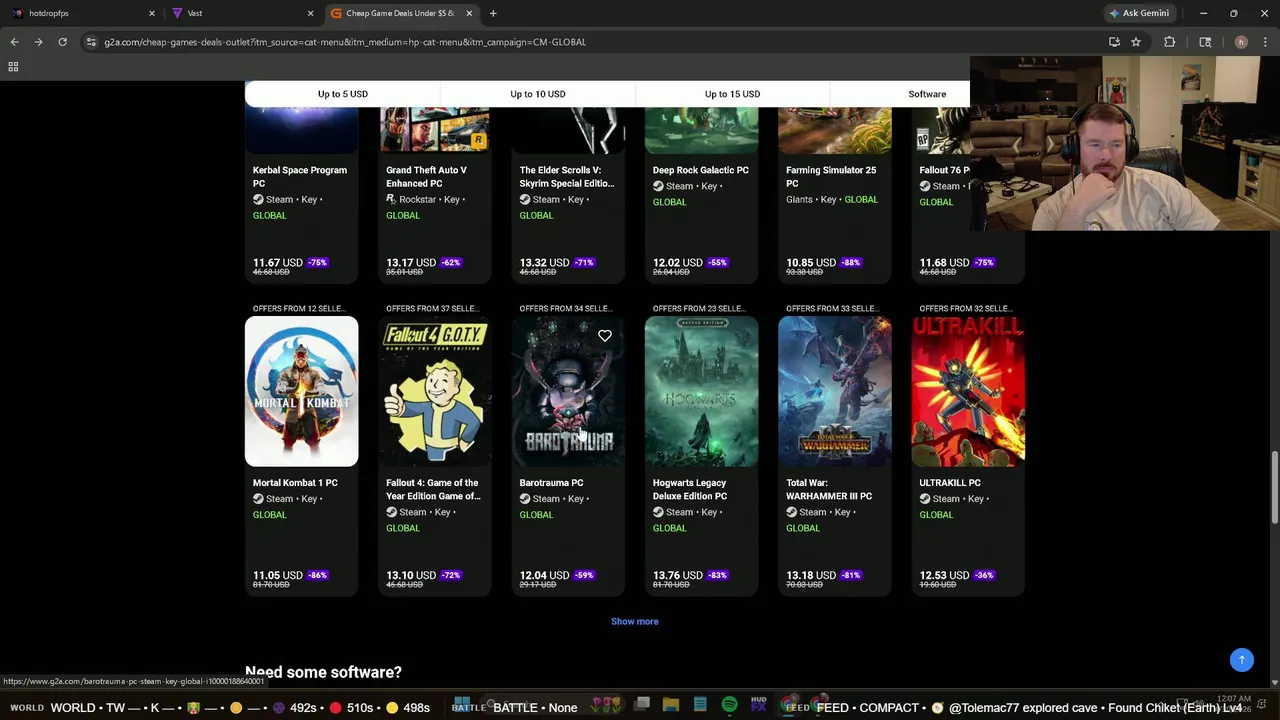Close the Vast tab
This screenshot has width=1280, height=720.
pos(310,13)
